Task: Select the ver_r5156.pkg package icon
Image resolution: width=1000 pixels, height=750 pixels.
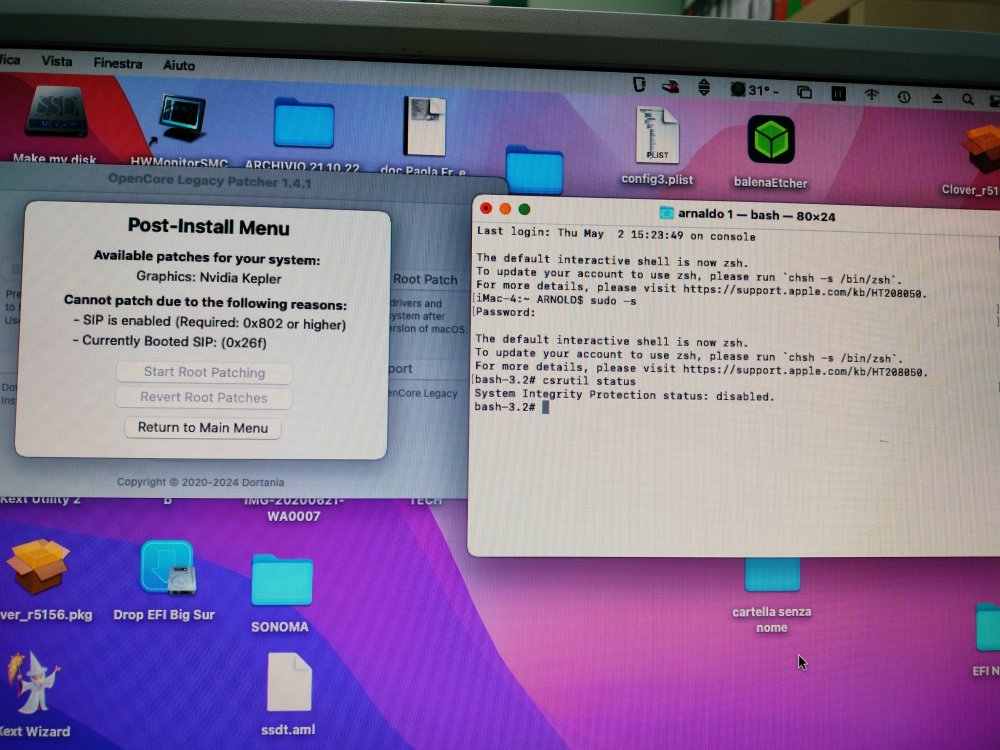Action: [x=38, y=566]
